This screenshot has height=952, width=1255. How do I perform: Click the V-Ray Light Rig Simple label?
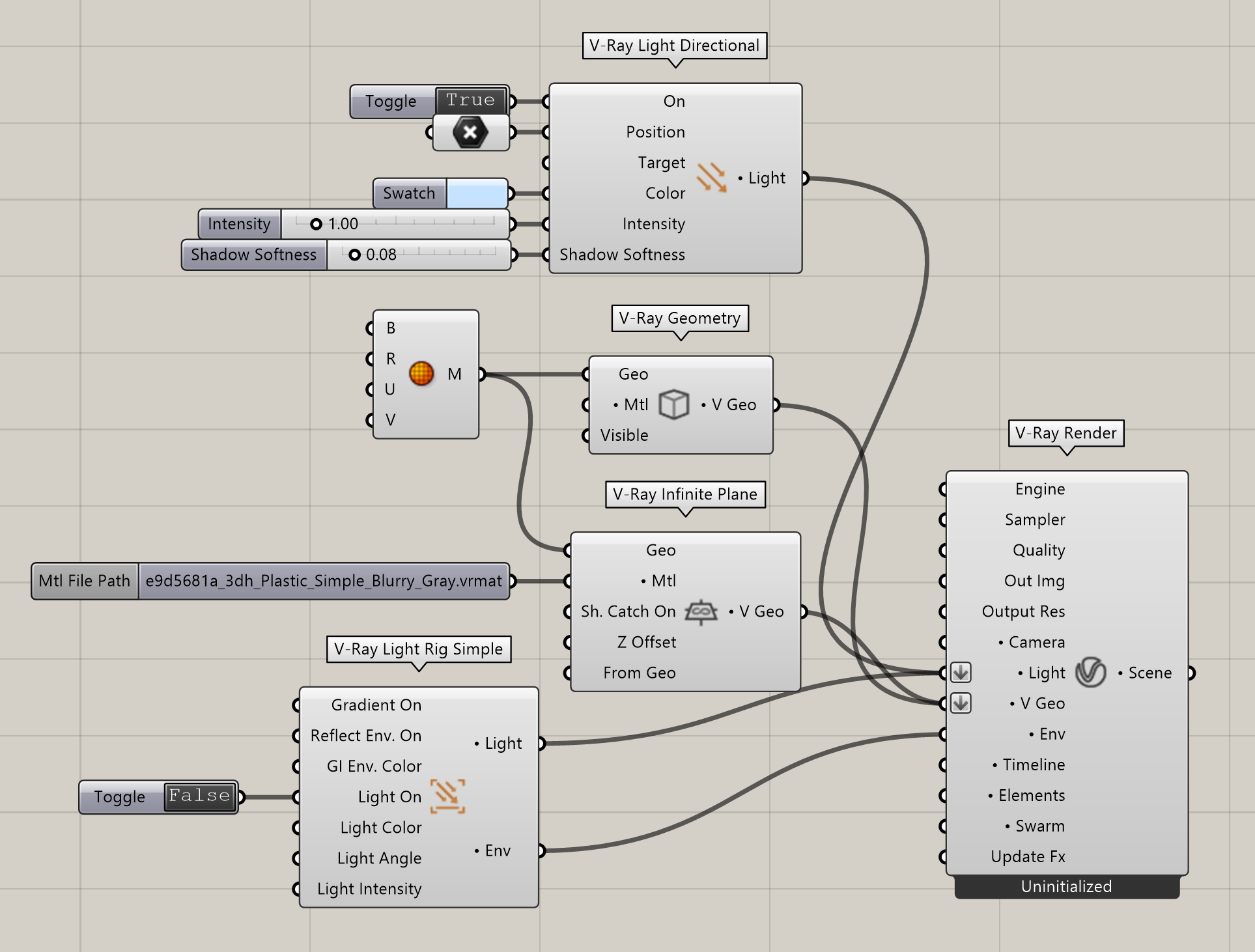point(419,649)
